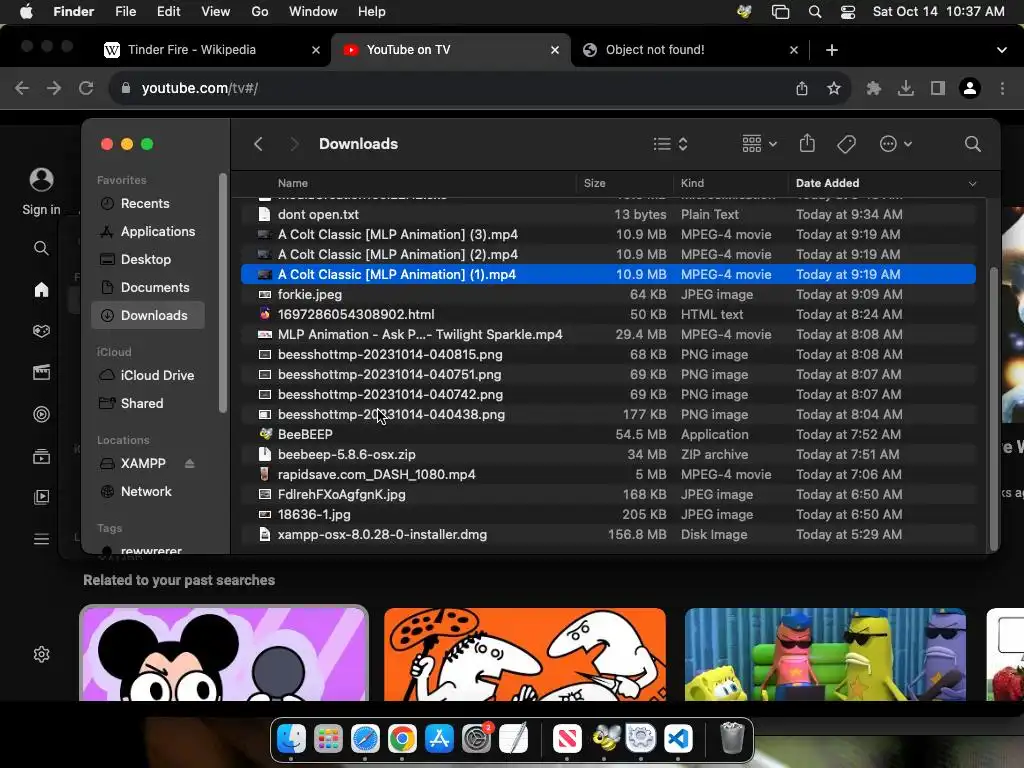Screen dimensions: 1024x768
Task: Open orange pizza cartoon thumbnail
Action: click(x=525, y=654)
